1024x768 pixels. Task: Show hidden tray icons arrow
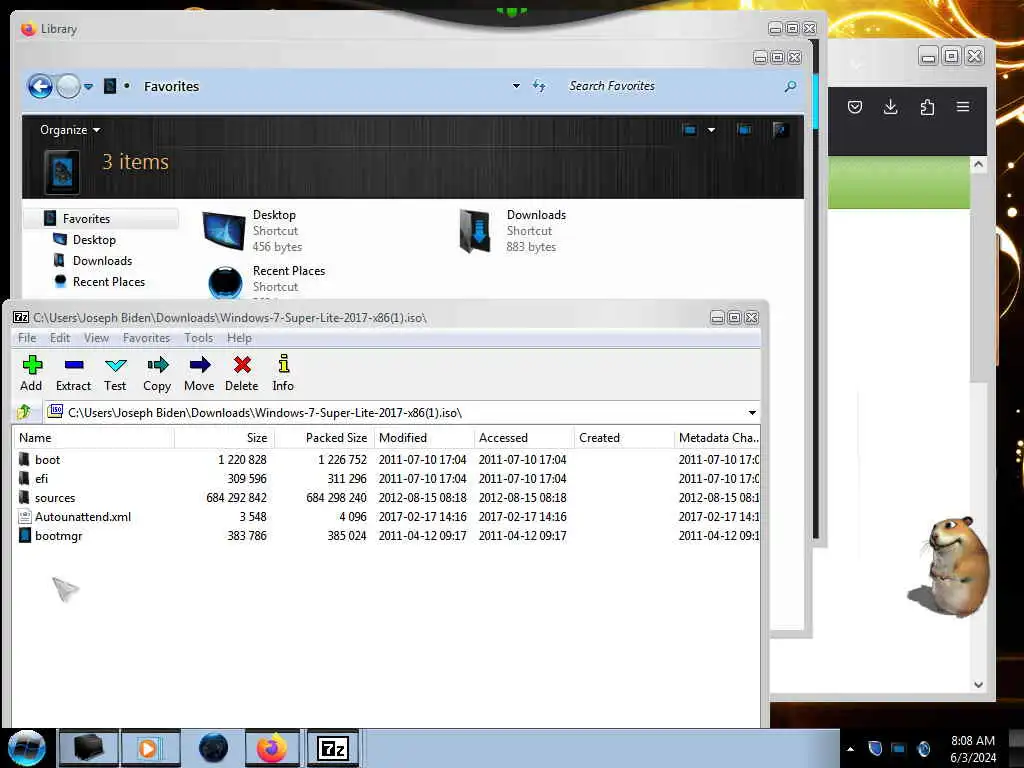tap(850, 749)
